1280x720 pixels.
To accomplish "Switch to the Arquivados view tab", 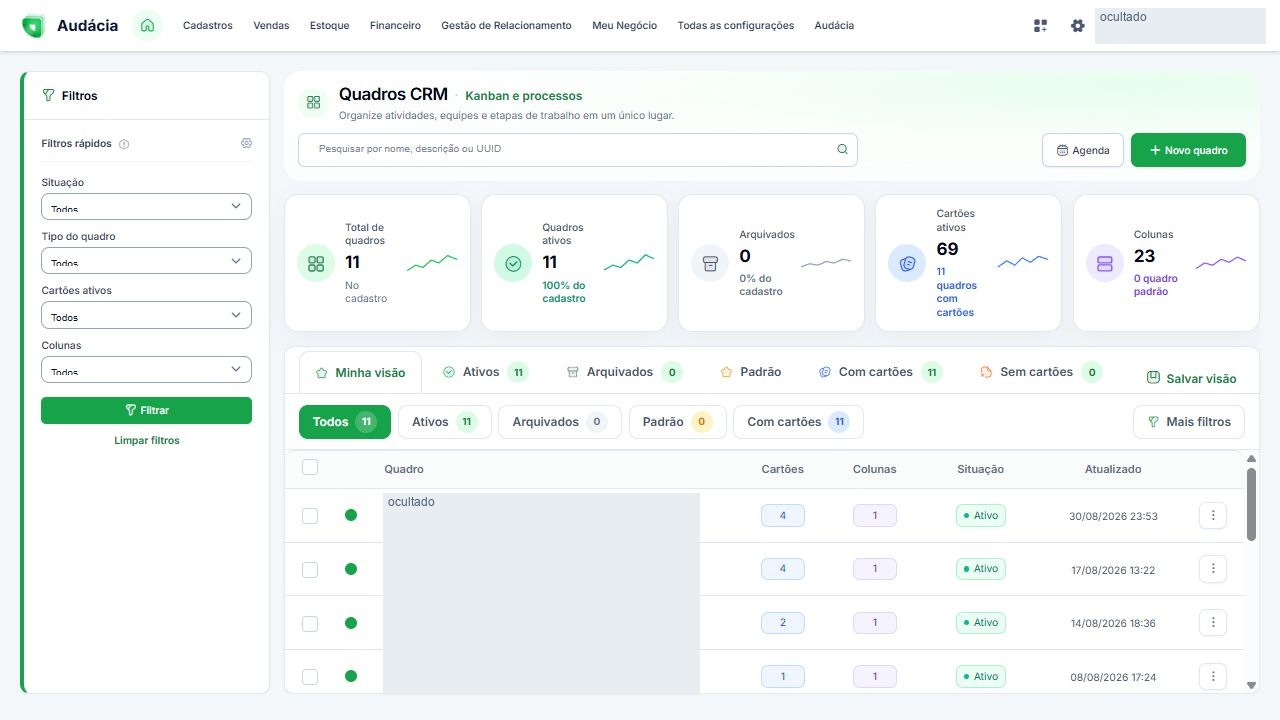I will coord(623,372).
